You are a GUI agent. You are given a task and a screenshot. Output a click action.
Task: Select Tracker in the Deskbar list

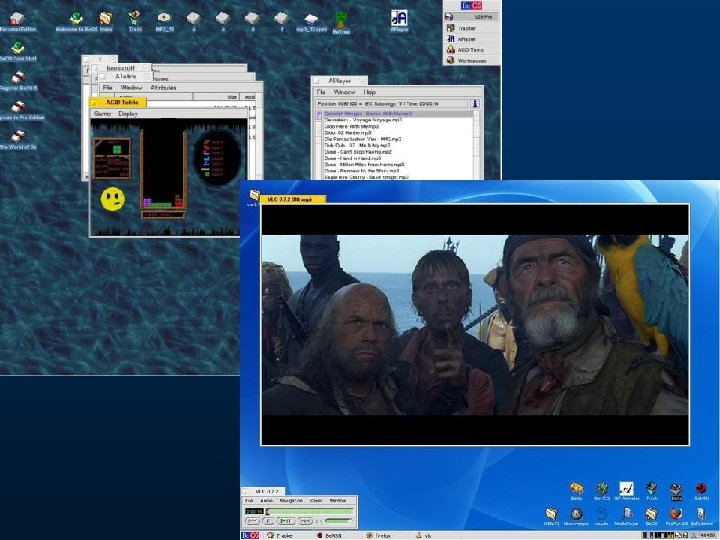[472, 28]
